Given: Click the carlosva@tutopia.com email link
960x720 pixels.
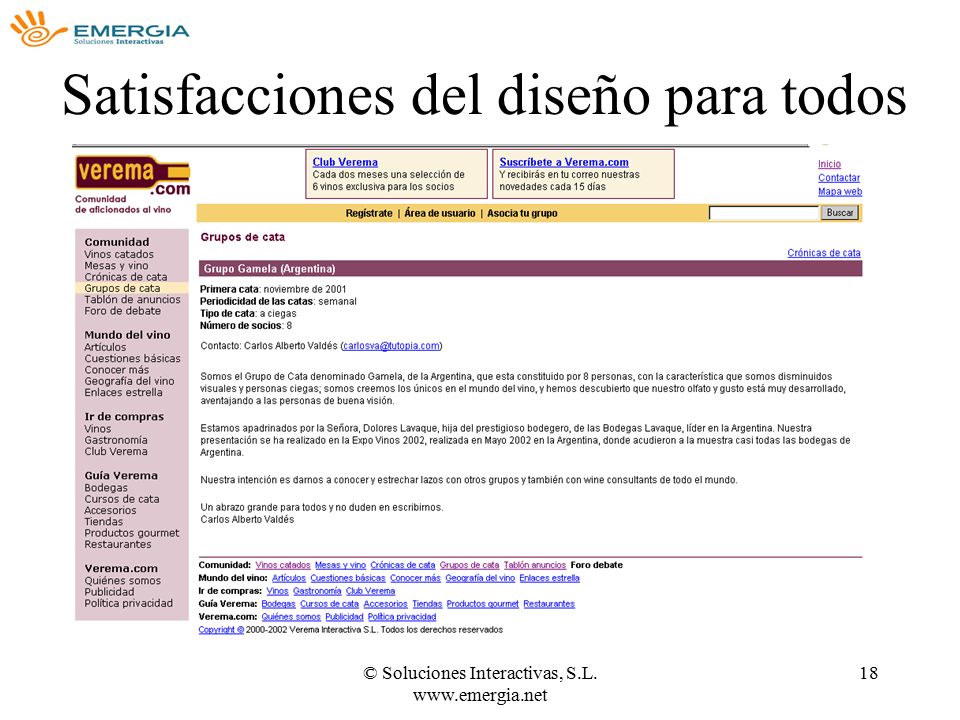Looking at the screenshot, I should click(x=391, y=346).
